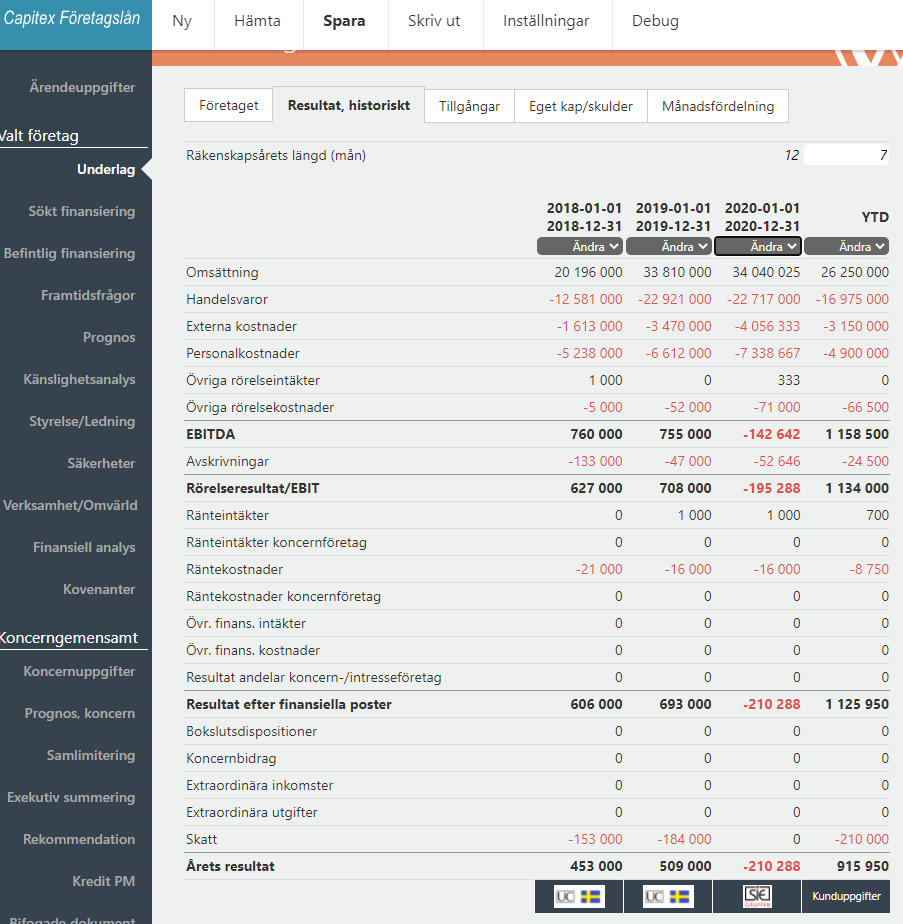Click the Räkenskapsårets längd value 12

pyautogui.click(x=792, y=156)
